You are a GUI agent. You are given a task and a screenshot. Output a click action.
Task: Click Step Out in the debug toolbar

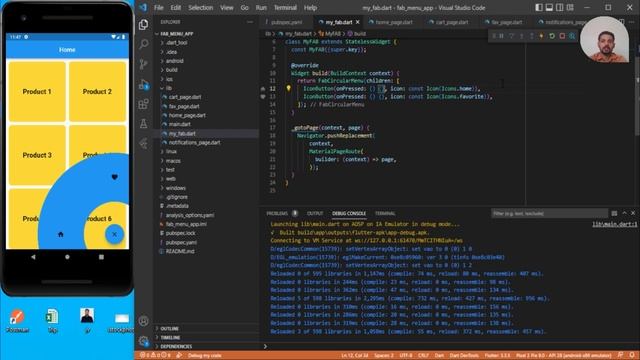pyautogui.click(x=531, y=36)
